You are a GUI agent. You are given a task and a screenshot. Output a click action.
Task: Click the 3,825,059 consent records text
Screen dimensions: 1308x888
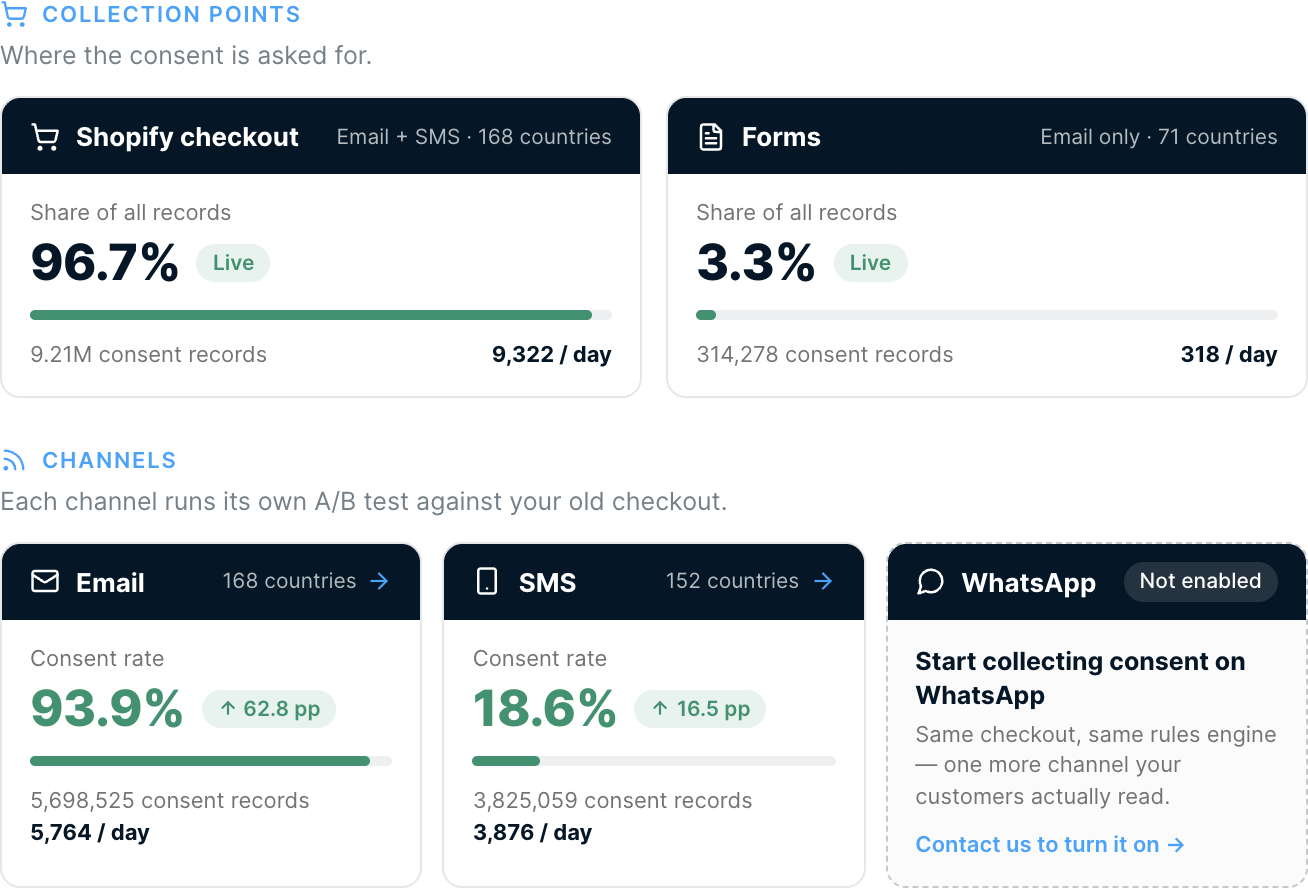pos(613,800)
